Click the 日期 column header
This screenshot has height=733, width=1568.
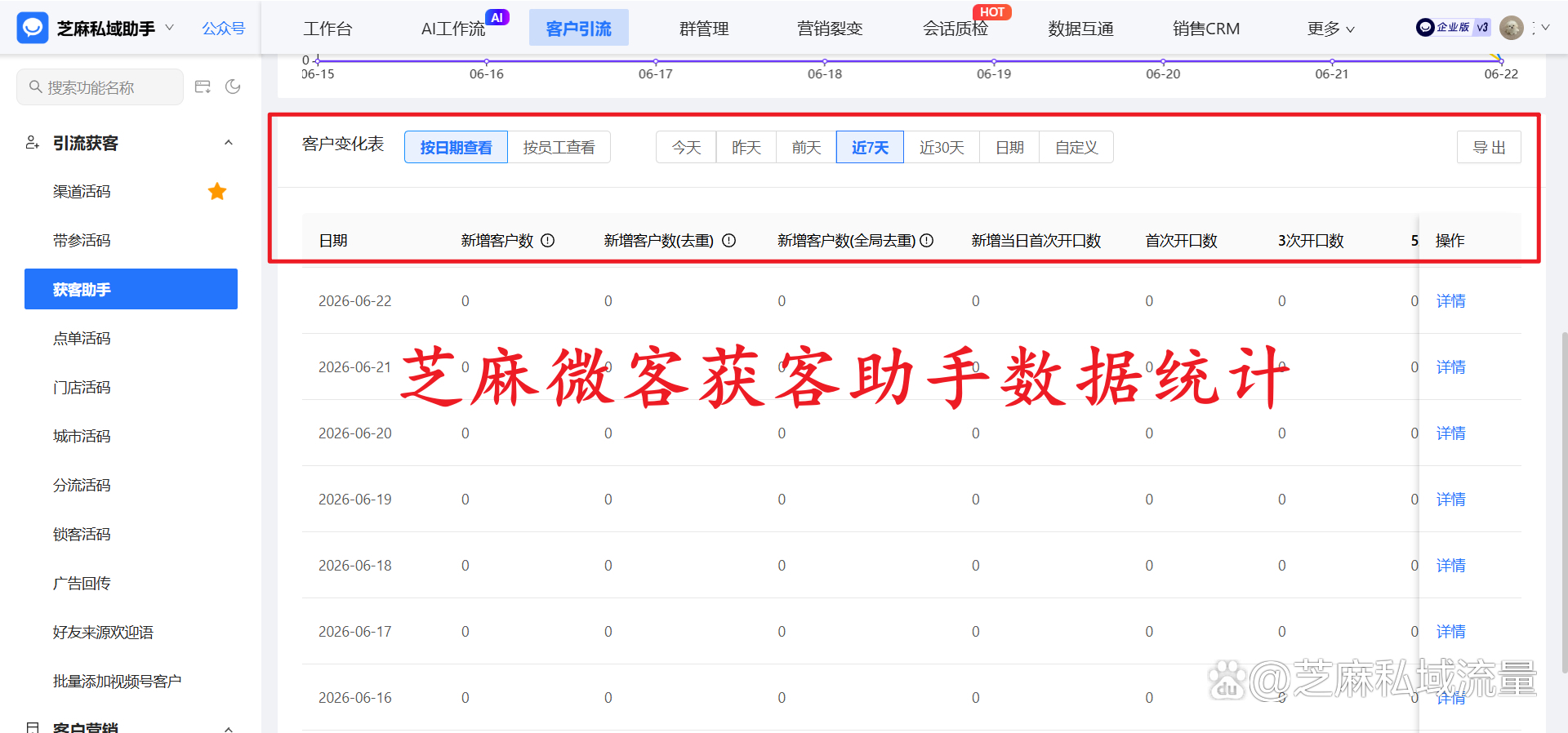point(333,241)
